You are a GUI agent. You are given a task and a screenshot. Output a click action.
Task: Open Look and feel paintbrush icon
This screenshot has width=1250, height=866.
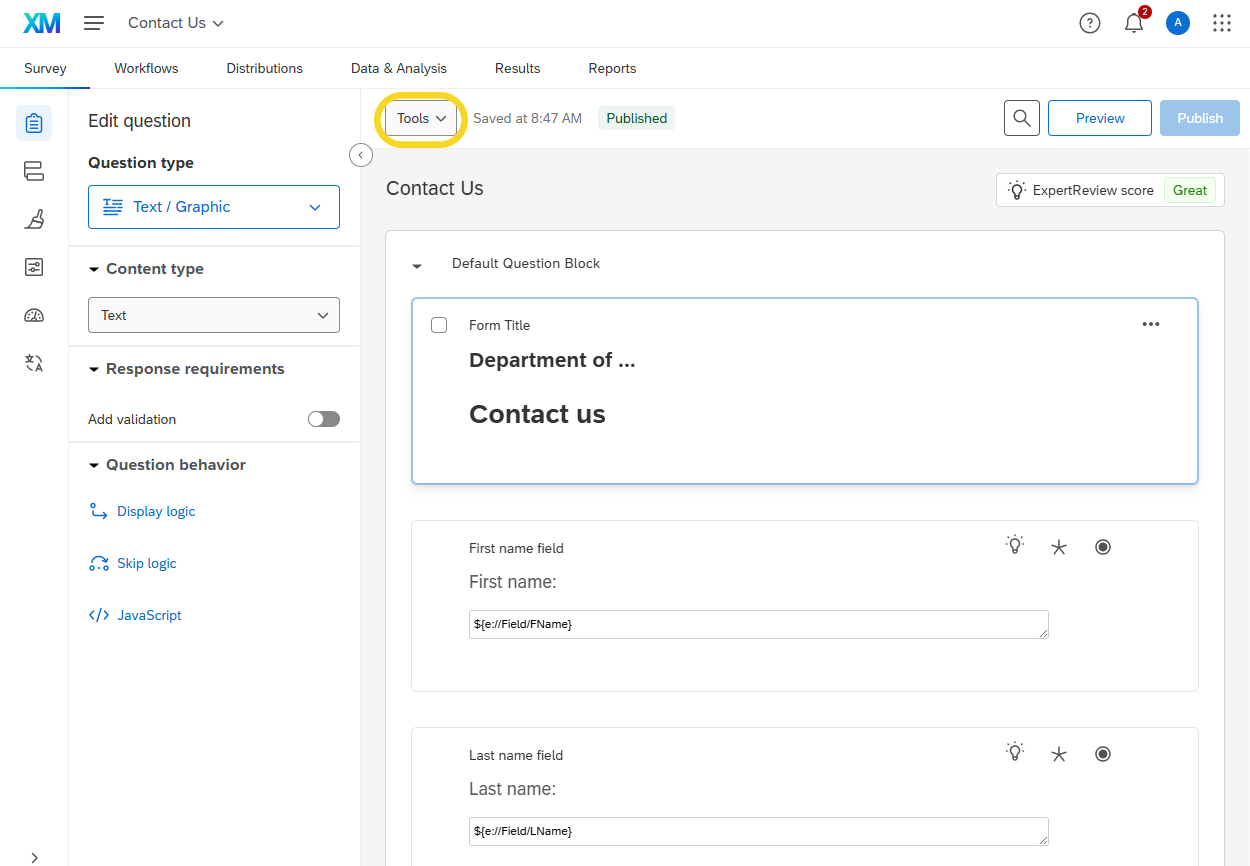pyautogui.click(x=34, y=219)
